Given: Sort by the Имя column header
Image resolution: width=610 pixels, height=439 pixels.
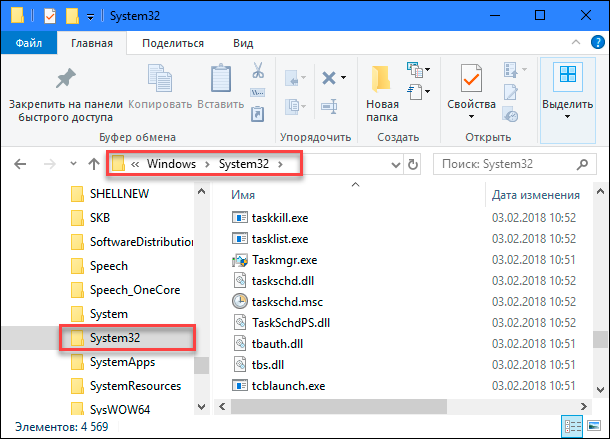Looking at the screenshot, I should [243, 195].
